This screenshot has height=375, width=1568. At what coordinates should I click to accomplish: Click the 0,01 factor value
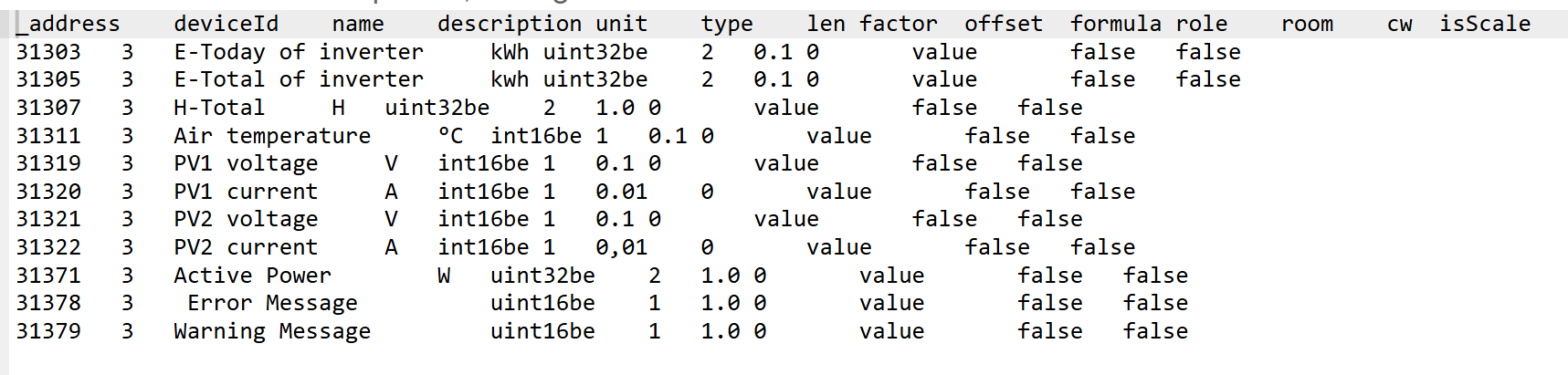pos(621,247)
